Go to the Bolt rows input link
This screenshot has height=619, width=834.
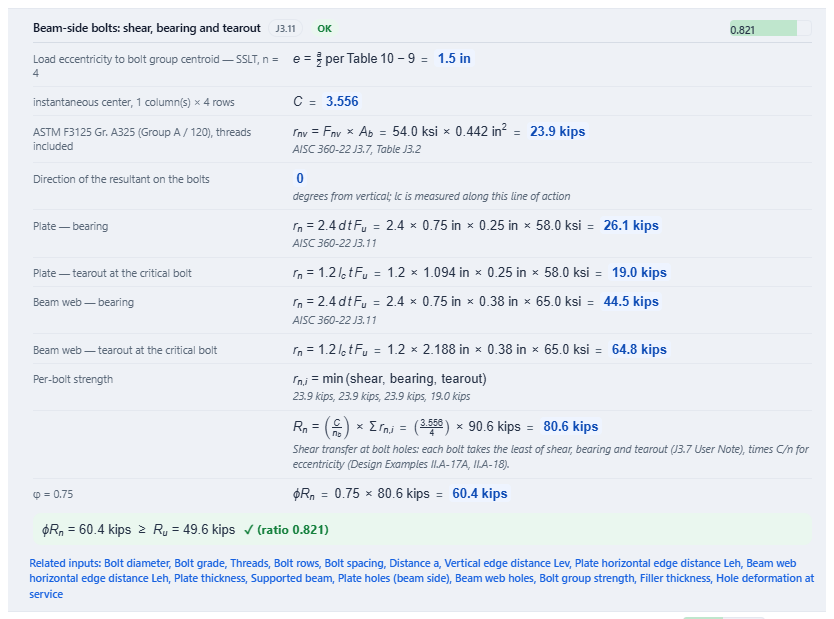click(x=295, y=563)
